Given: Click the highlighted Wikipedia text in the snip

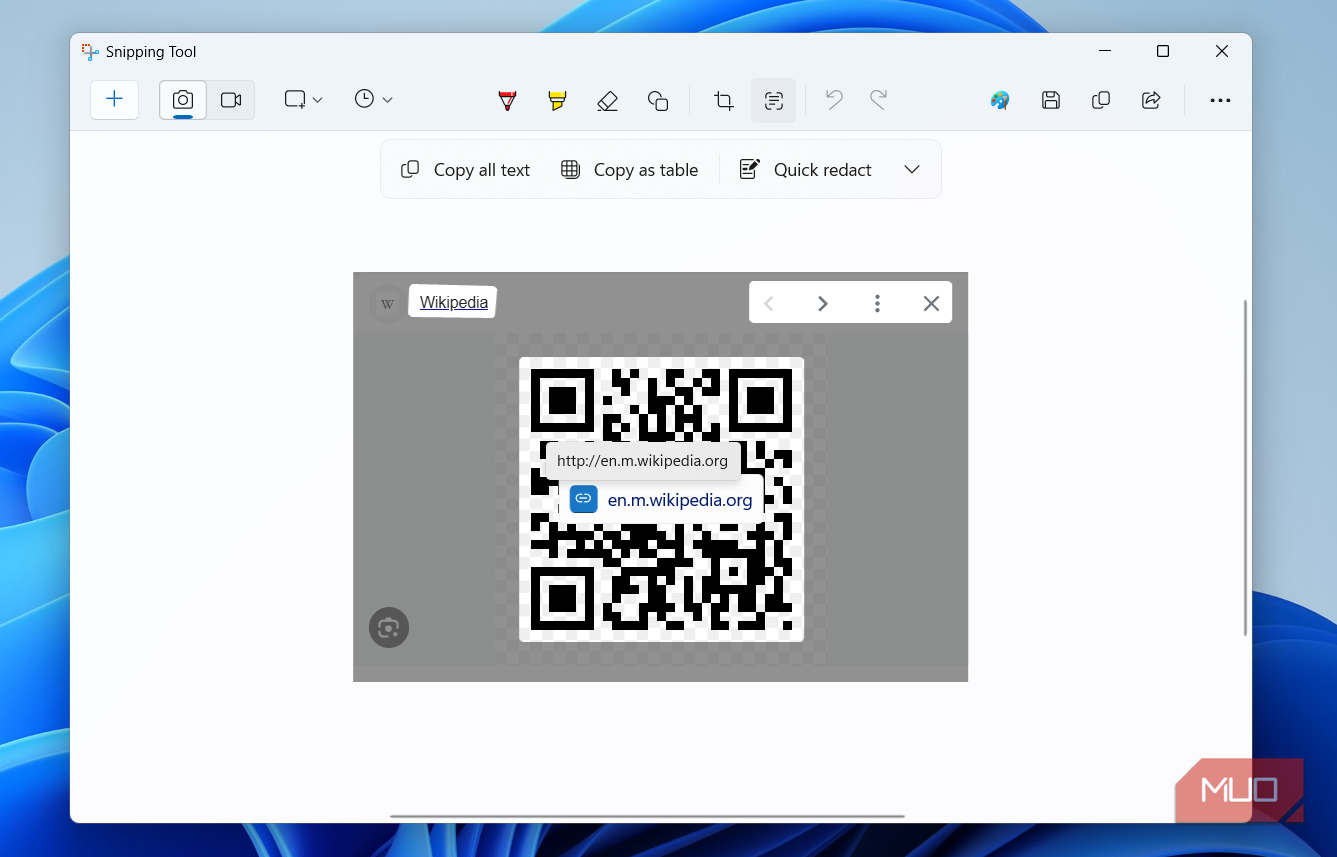Looking at the screenshot, I should click(454, 302).
